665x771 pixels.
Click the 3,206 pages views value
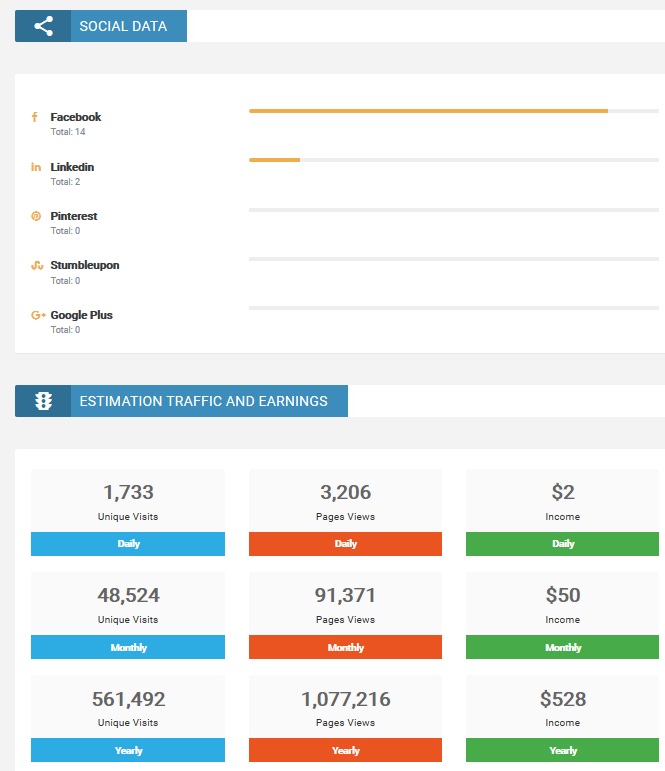(x=345, y=492)
